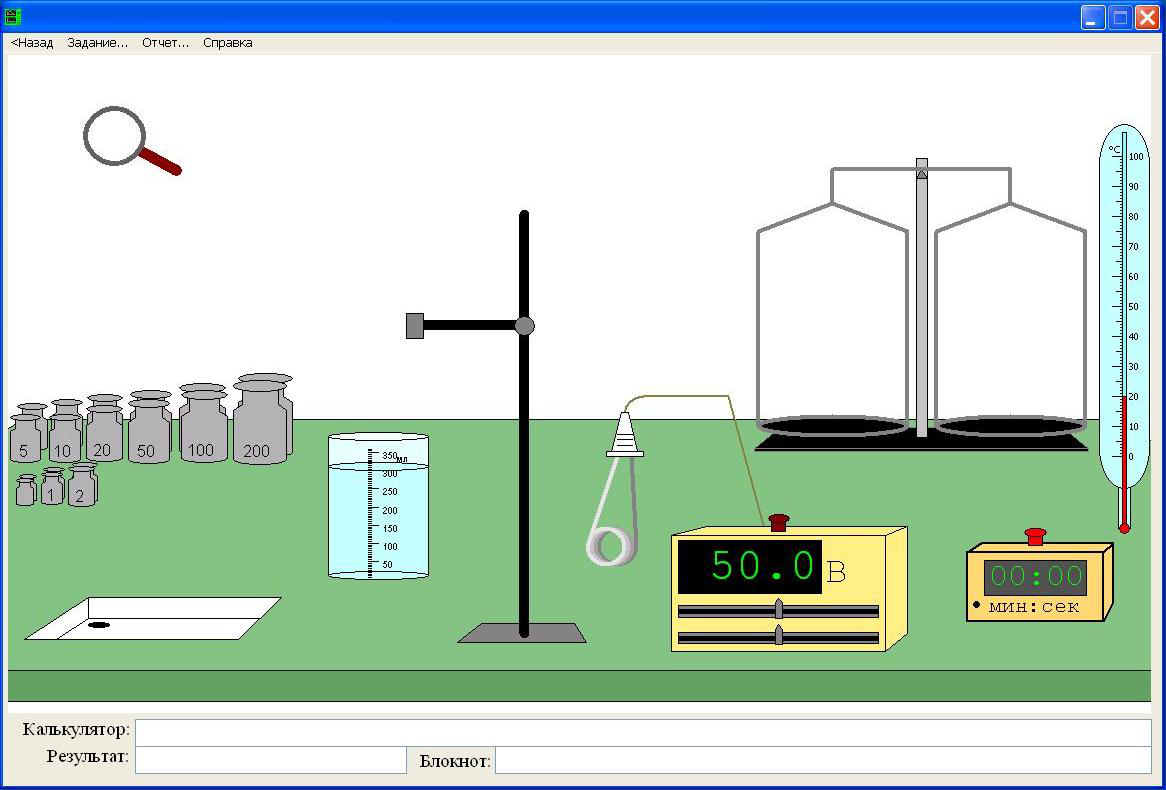This screenshot has width=1166, height=790.
Task: Select the 100 gram weight
Action: 202,428
